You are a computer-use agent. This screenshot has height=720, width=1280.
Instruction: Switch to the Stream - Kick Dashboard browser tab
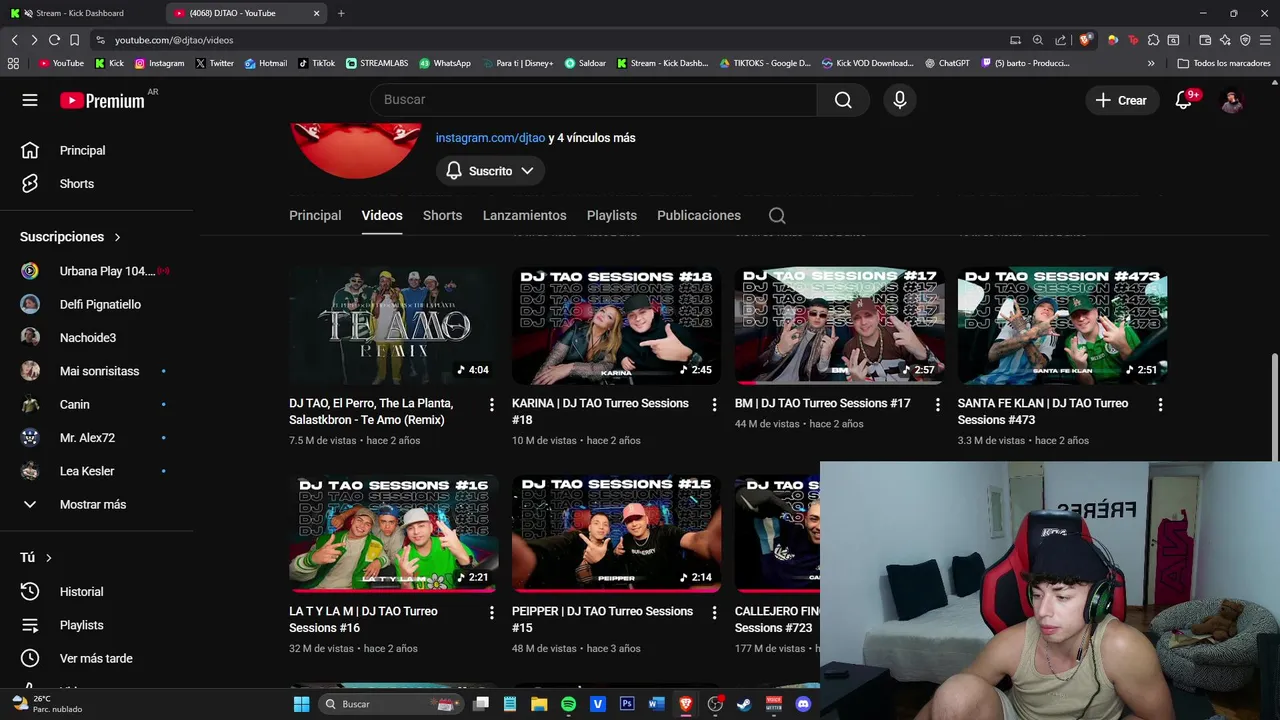click(80, 13)
